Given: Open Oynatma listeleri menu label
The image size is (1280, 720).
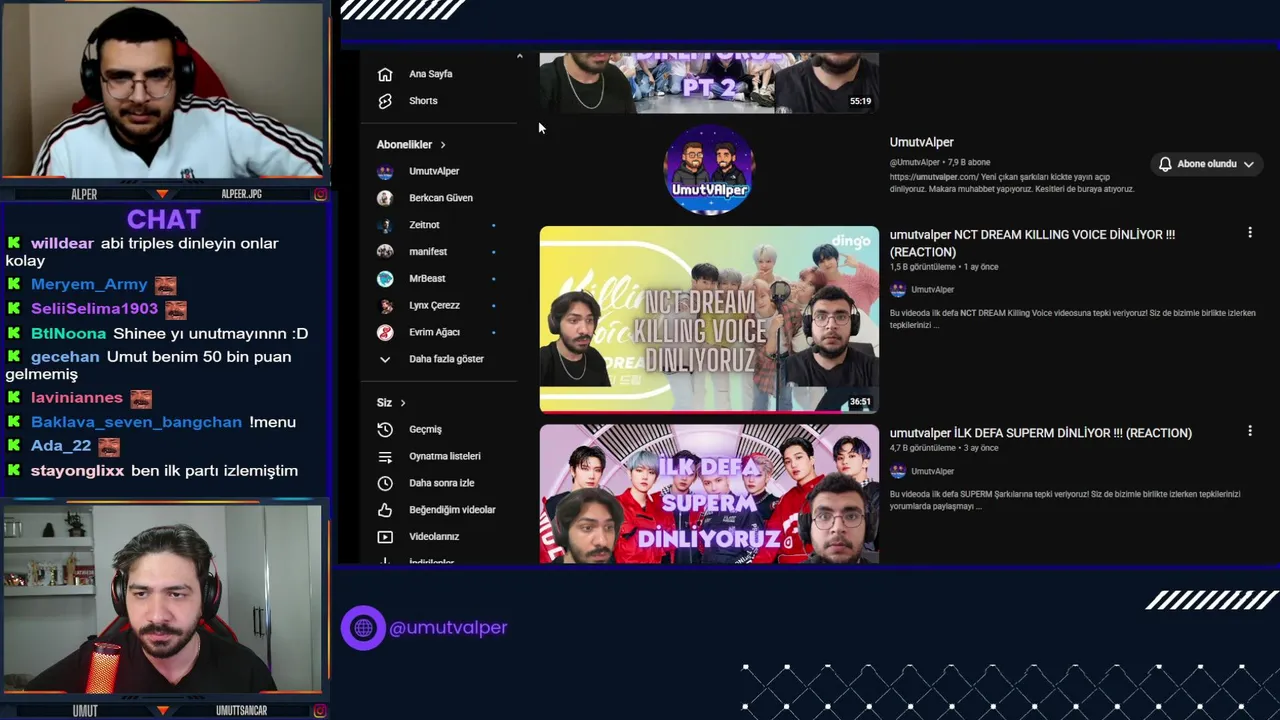Looking at the screenshot, I should pos(445,456).
